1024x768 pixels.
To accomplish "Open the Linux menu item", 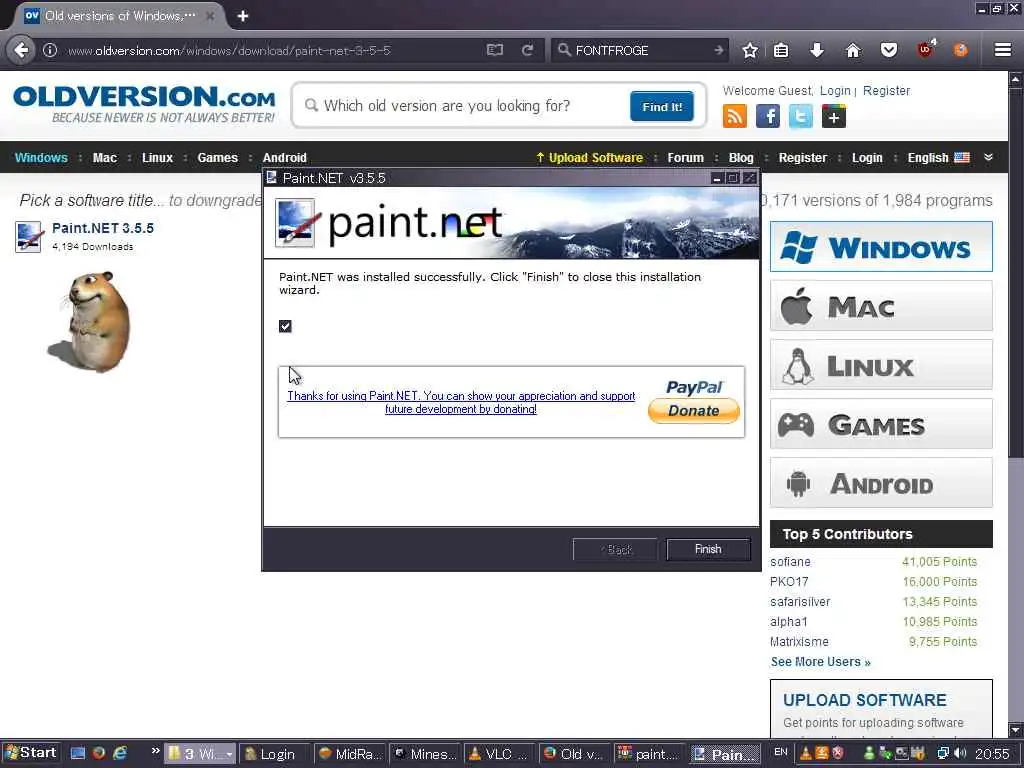I will click(x=157, y=157).
